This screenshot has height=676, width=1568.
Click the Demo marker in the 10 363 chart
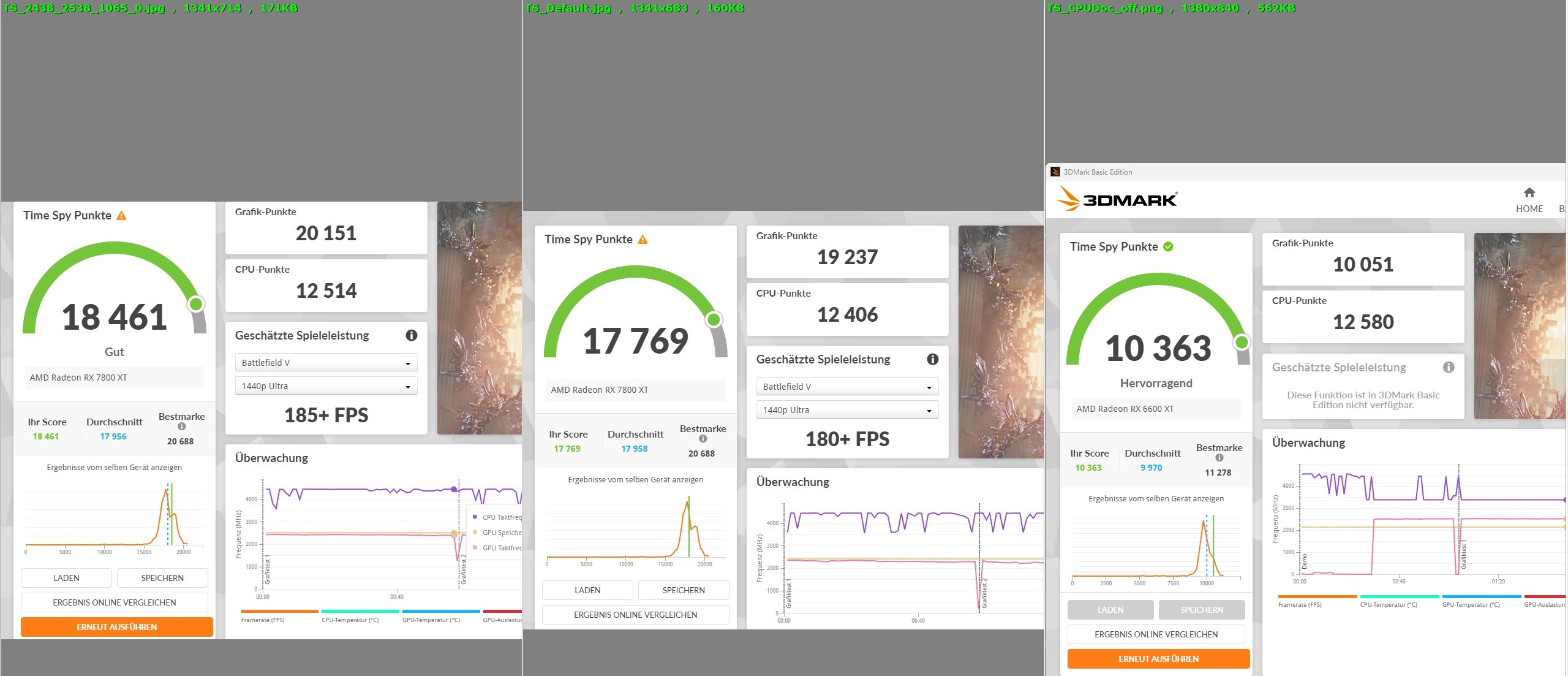click(x=1305, y=561)
